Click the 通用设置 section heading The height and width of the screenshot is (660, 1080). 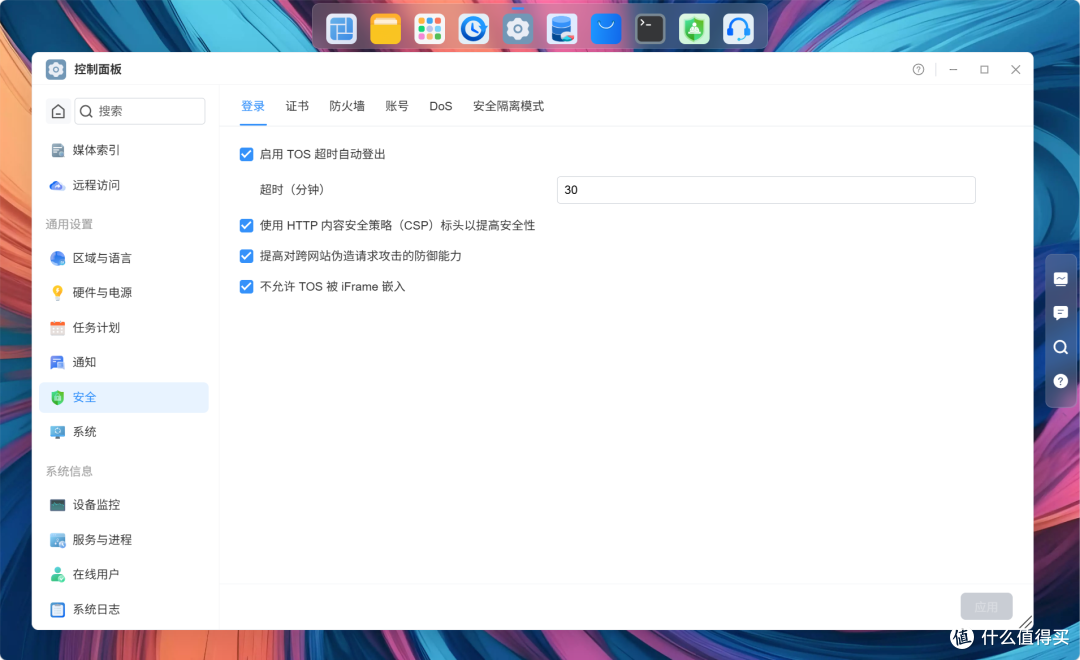click(x=69, y=225)
